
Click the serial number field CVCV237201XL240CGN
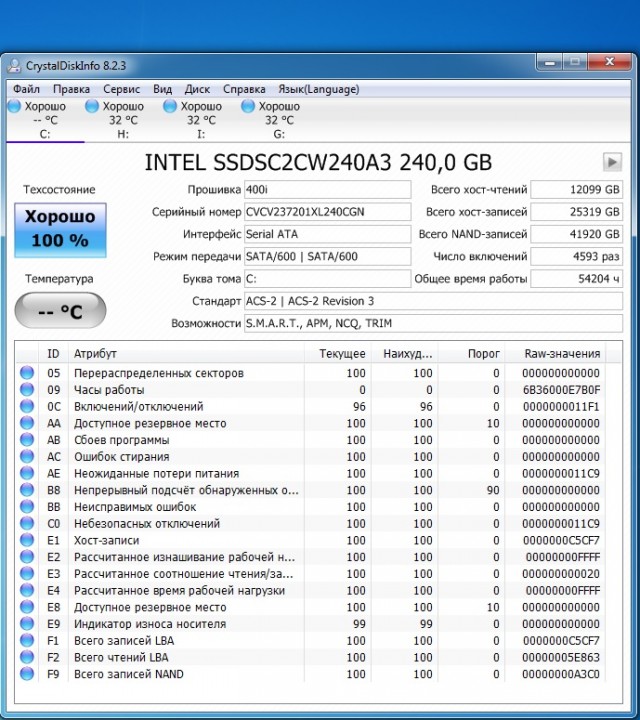(x=327, y=212)
